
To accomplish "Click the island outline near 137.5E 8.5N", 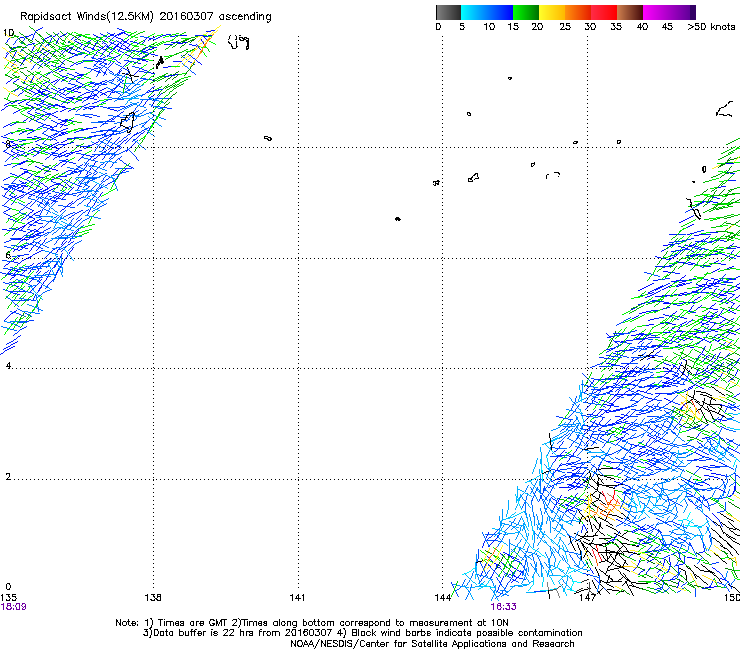I will tap(127, 123).
